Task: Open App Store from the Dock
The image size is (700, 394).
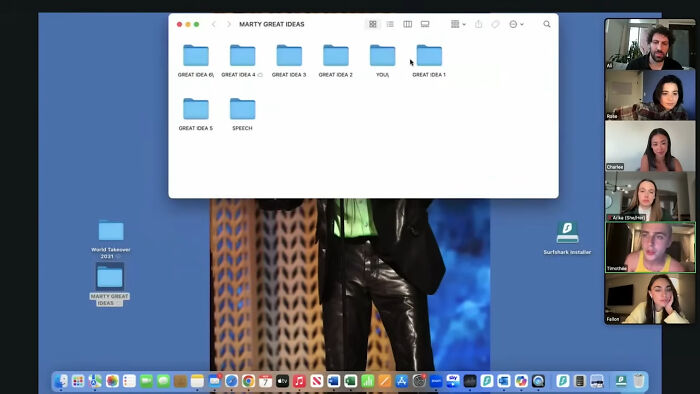Action: tap(402, 381)
